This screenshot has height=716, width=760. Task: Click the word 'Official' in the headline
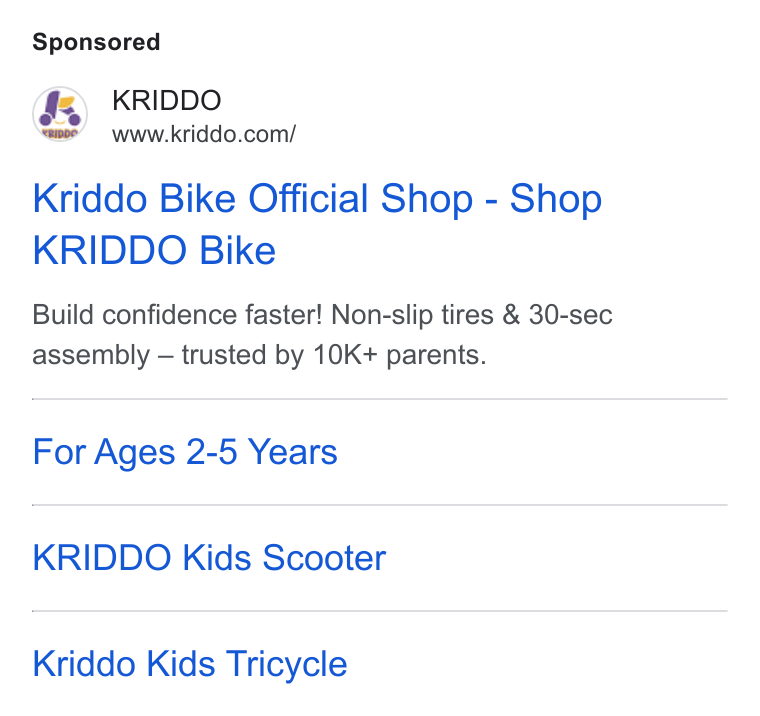coord(308,198)
